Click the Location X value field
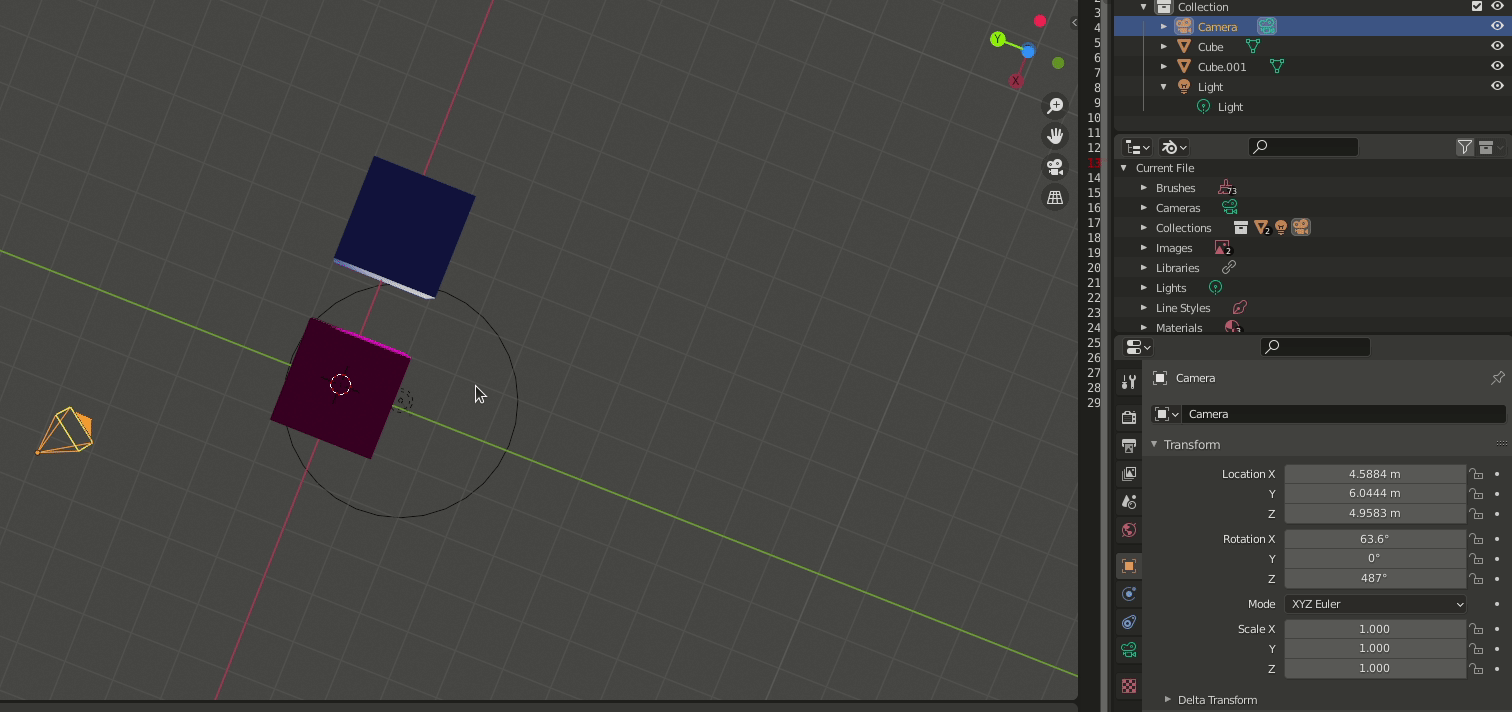This screenshot has height=712, width=1512. [1375, 474]
